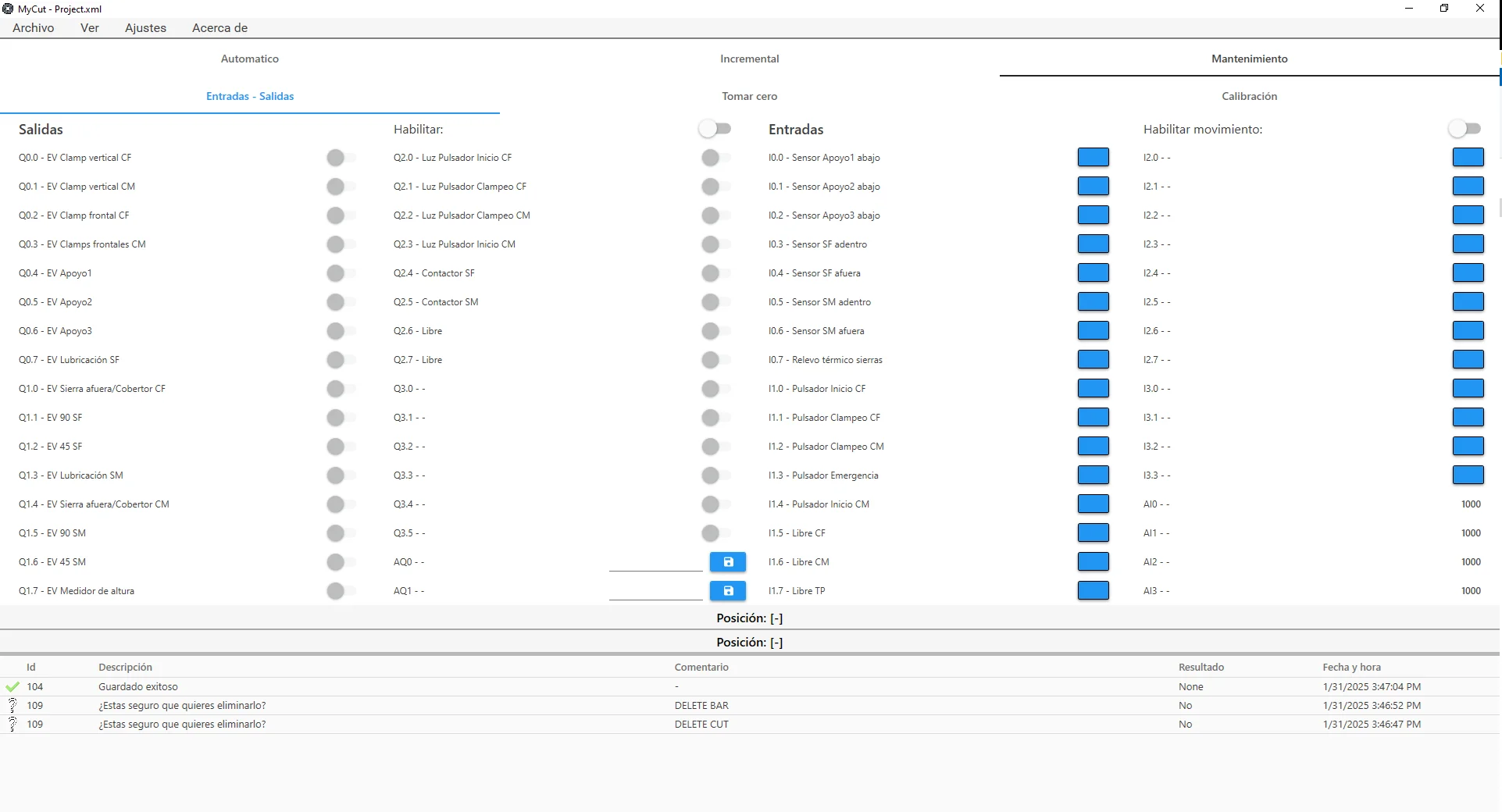Click the AQ0 value input field
Screen dimensions: 1502x812
click(x=655, y=562)
